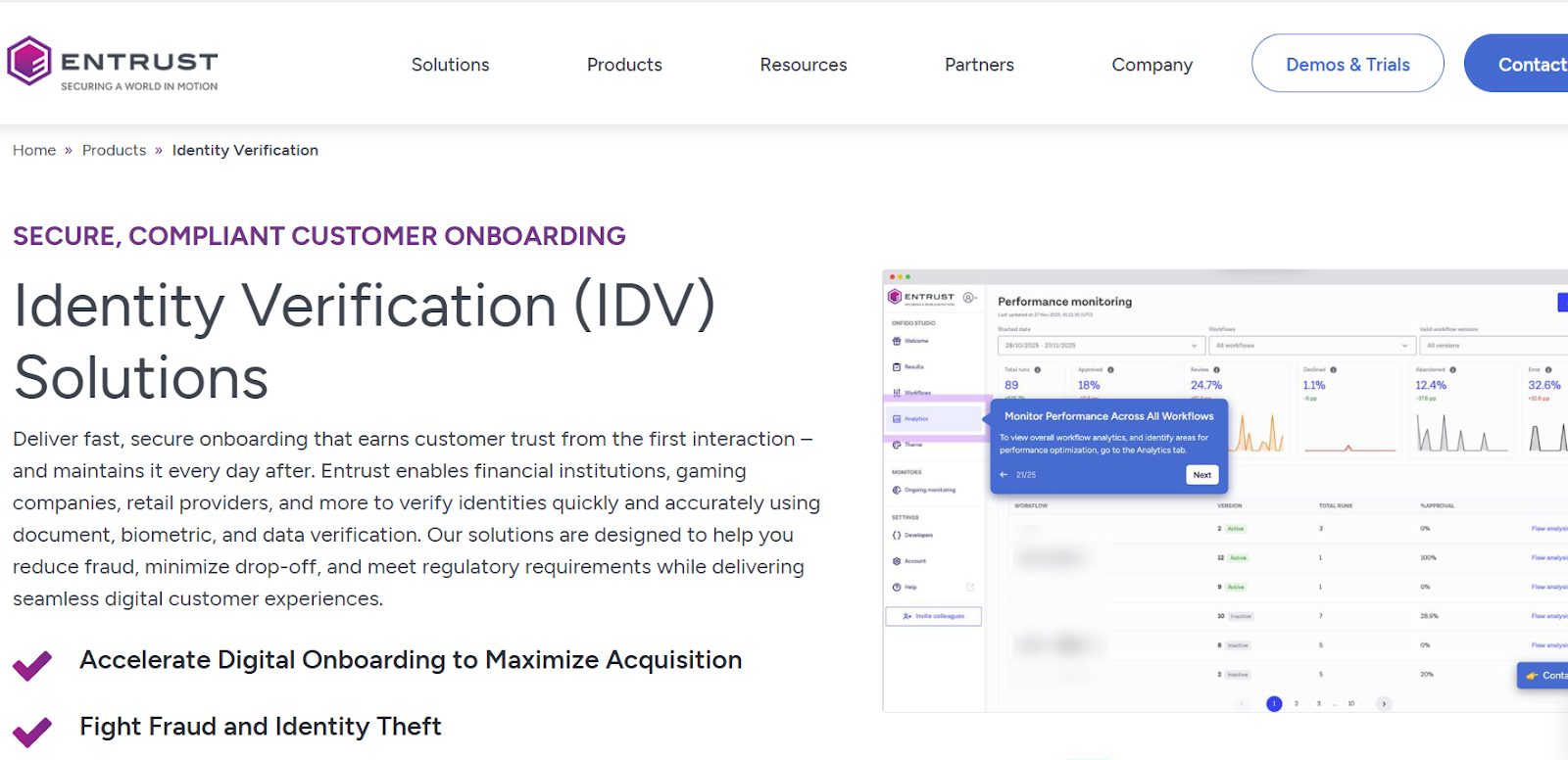Click the Demos & Trials button
The width and height of the screenshot is (1568, 760).
pos(1347,64)
